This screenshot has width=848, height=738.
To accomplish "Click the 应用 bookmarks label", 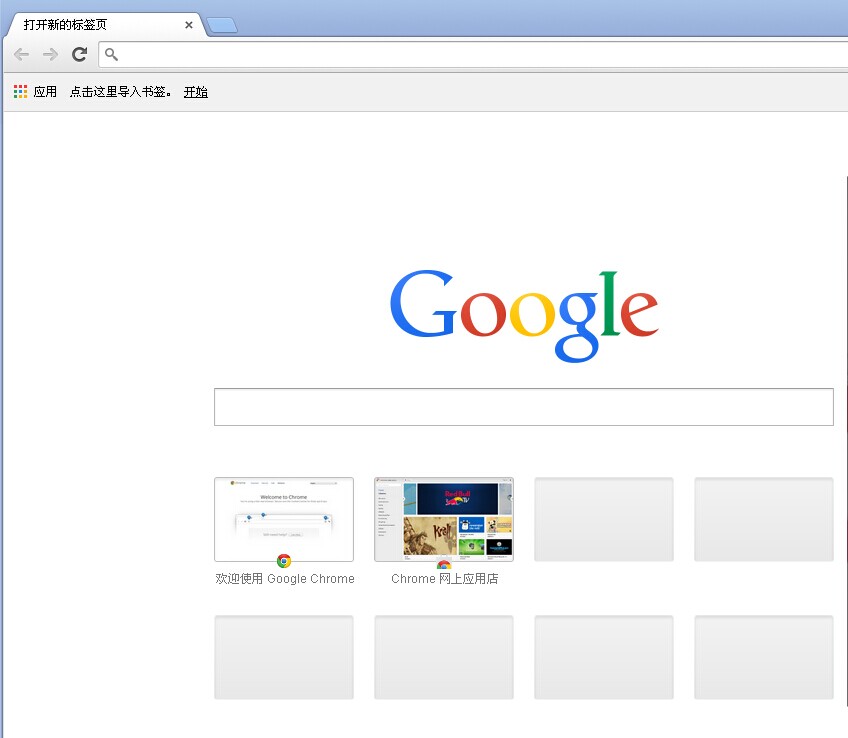I will click(x=45, y=91).
